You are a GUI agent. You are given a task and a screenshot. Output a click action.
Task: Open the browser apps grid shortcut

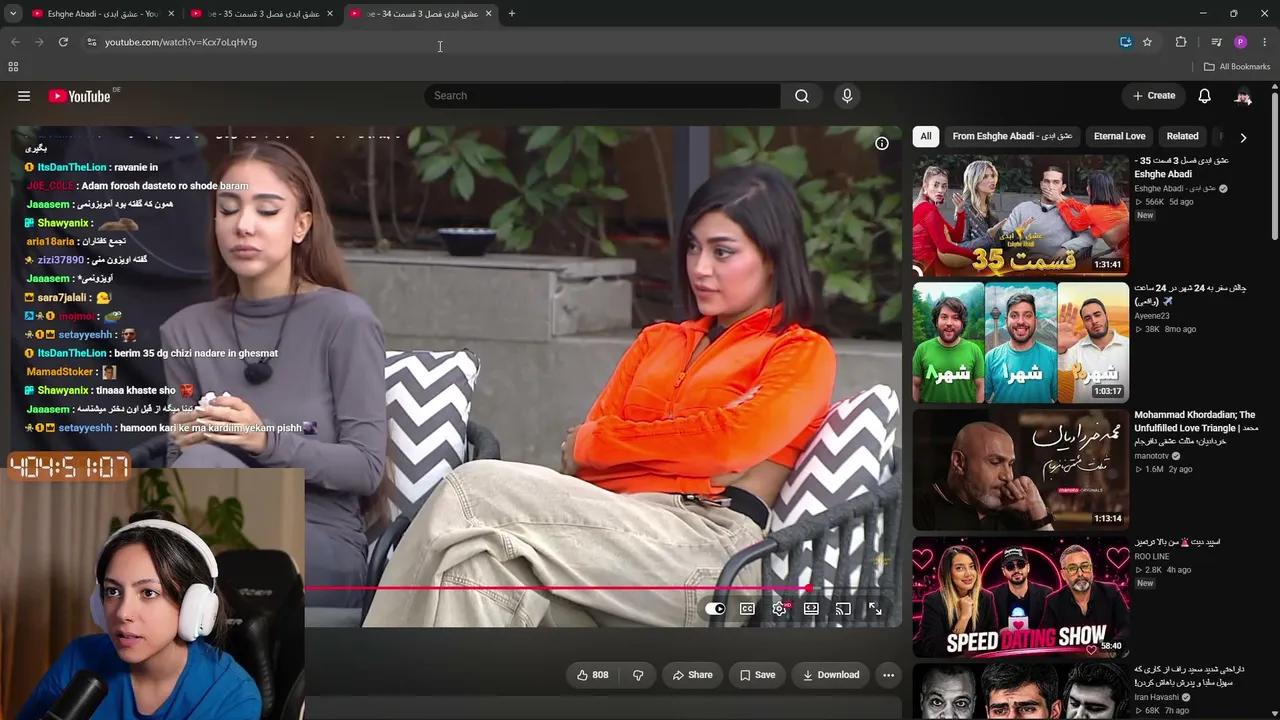coord(13,67)
